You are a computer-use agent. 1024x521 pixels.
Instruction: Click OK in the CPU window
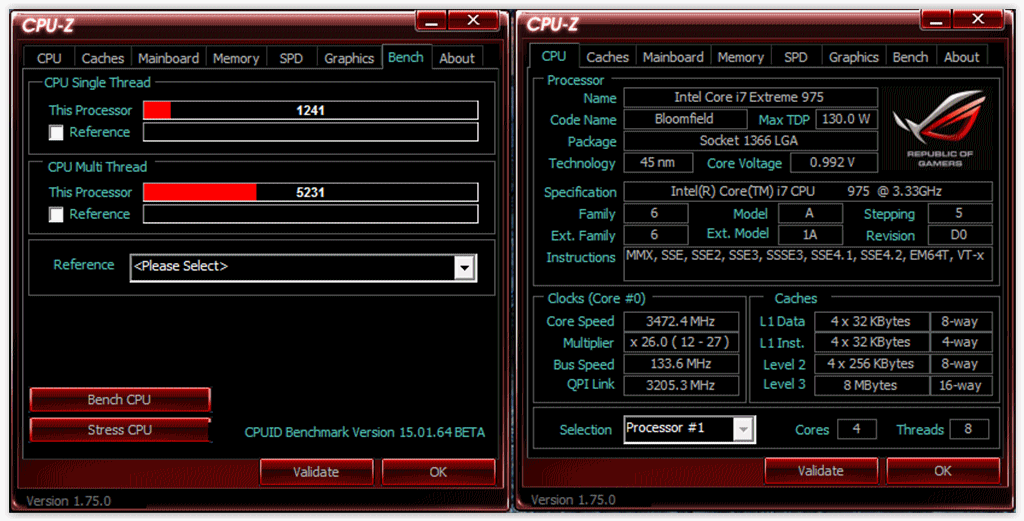[943, 470]
